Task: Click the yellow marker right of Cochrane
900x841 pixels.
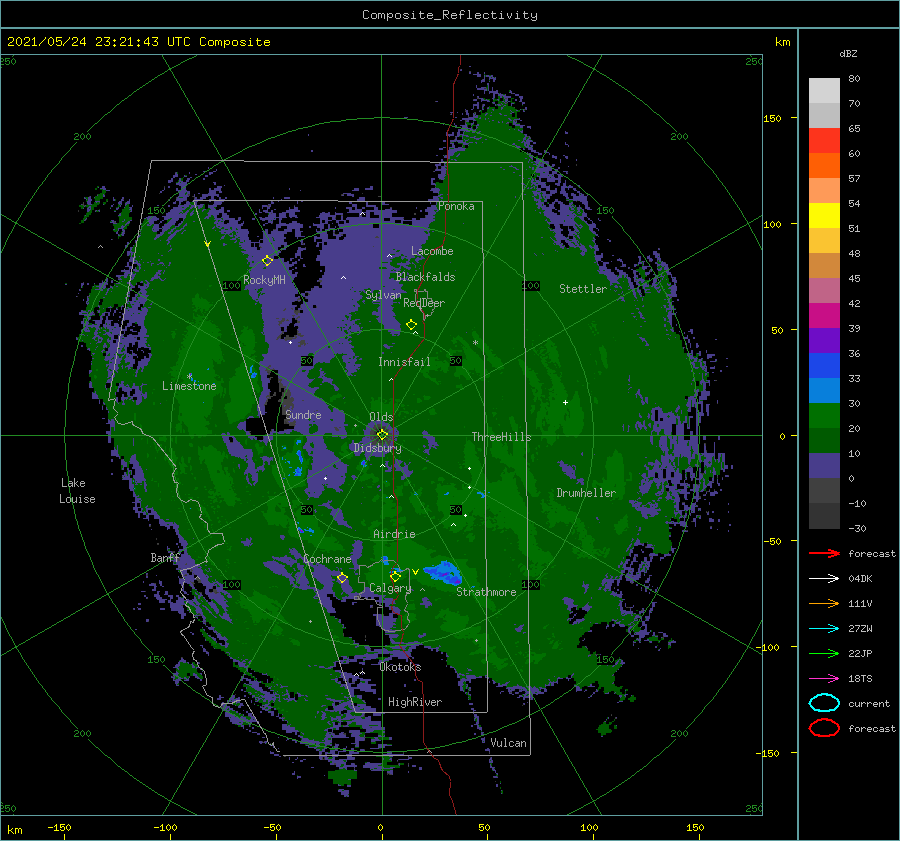Action: coord(342,578)
